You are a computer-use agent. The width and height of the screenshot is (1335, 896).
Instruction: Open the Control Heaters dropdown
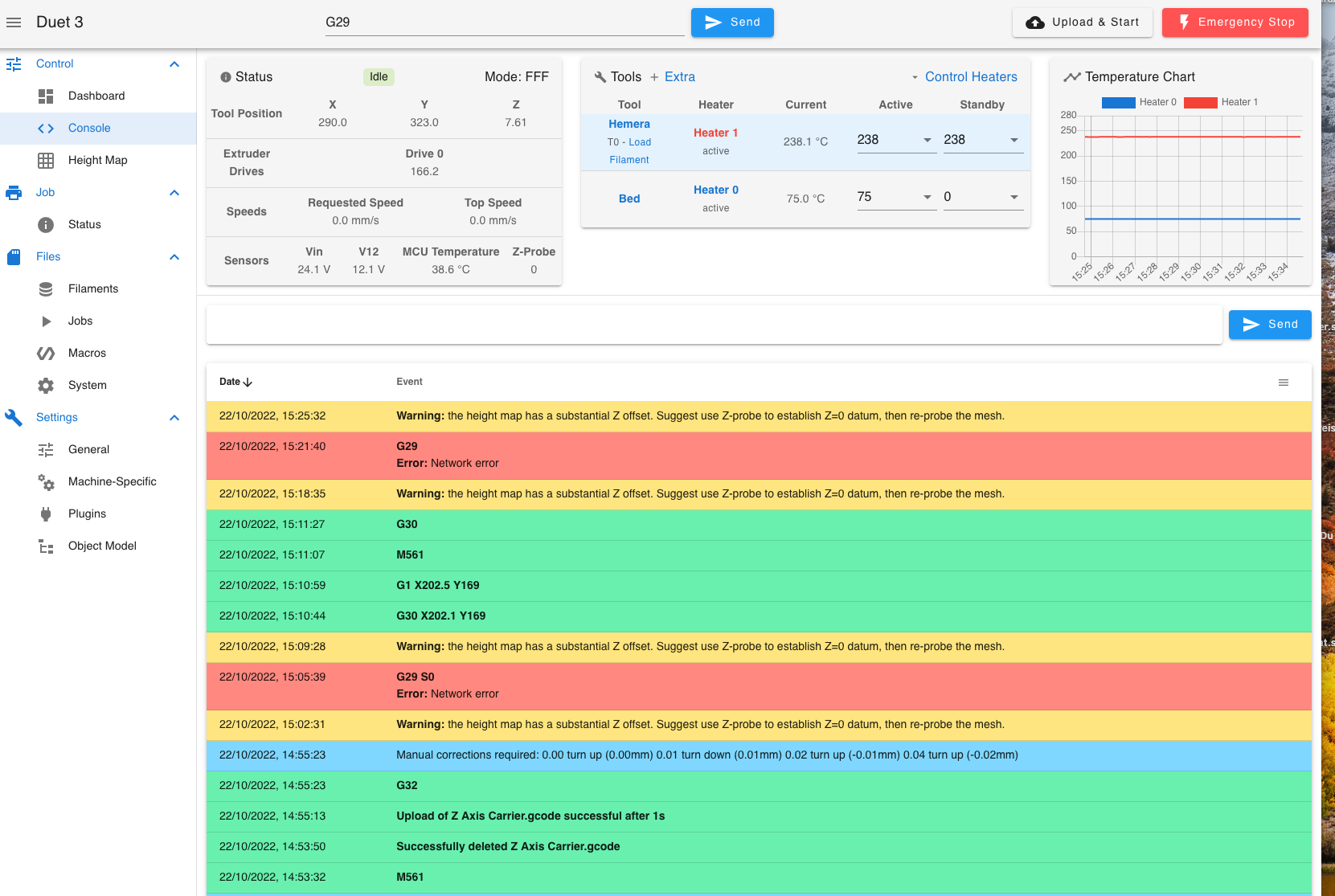click(x=964, y=77)
